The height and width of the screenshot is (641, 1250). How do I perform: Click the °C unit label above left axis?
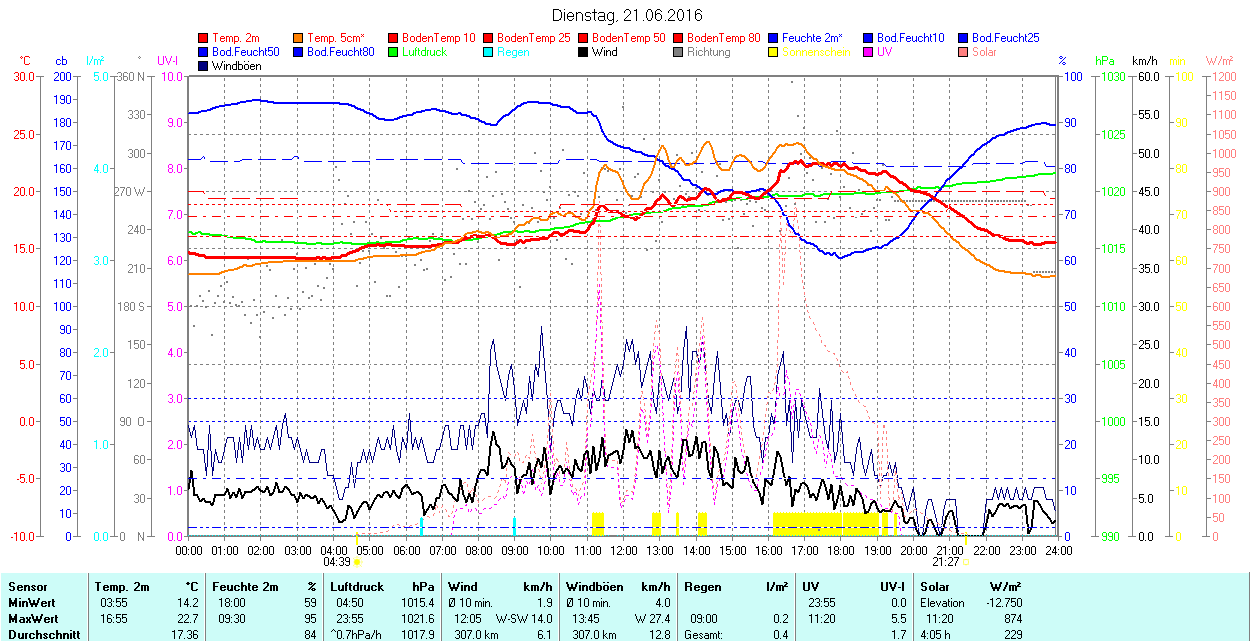[25, 61]
